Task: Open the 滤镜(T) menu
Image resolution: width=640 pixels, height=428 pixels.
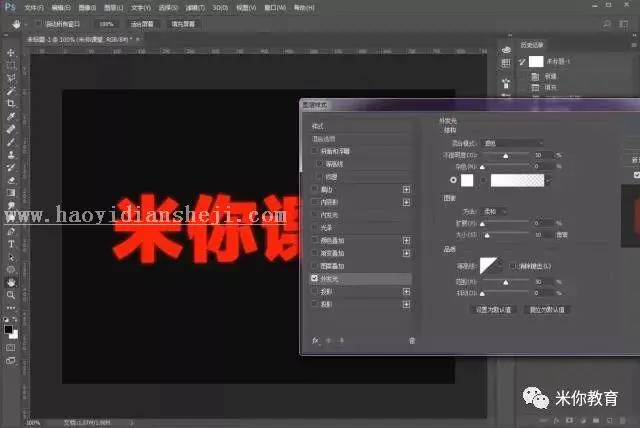Action: (x=195, y=8)
